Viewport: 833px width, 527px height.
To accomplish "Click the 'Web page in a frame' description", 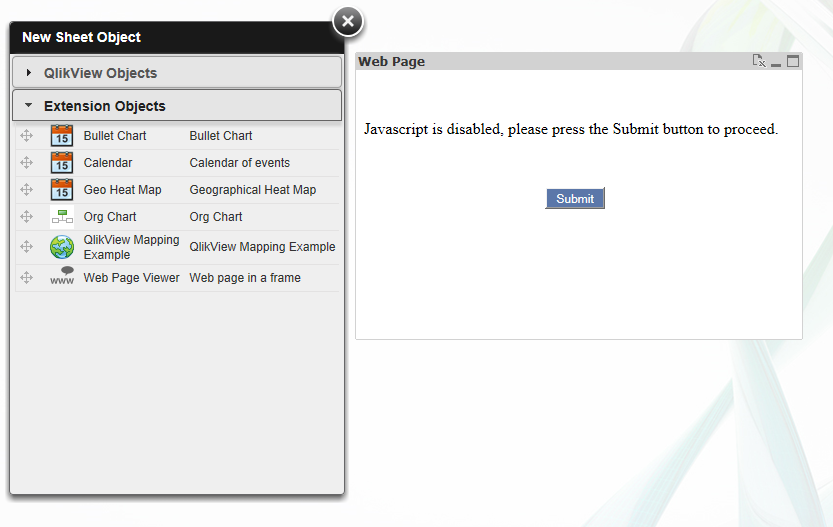I will 245,278.
